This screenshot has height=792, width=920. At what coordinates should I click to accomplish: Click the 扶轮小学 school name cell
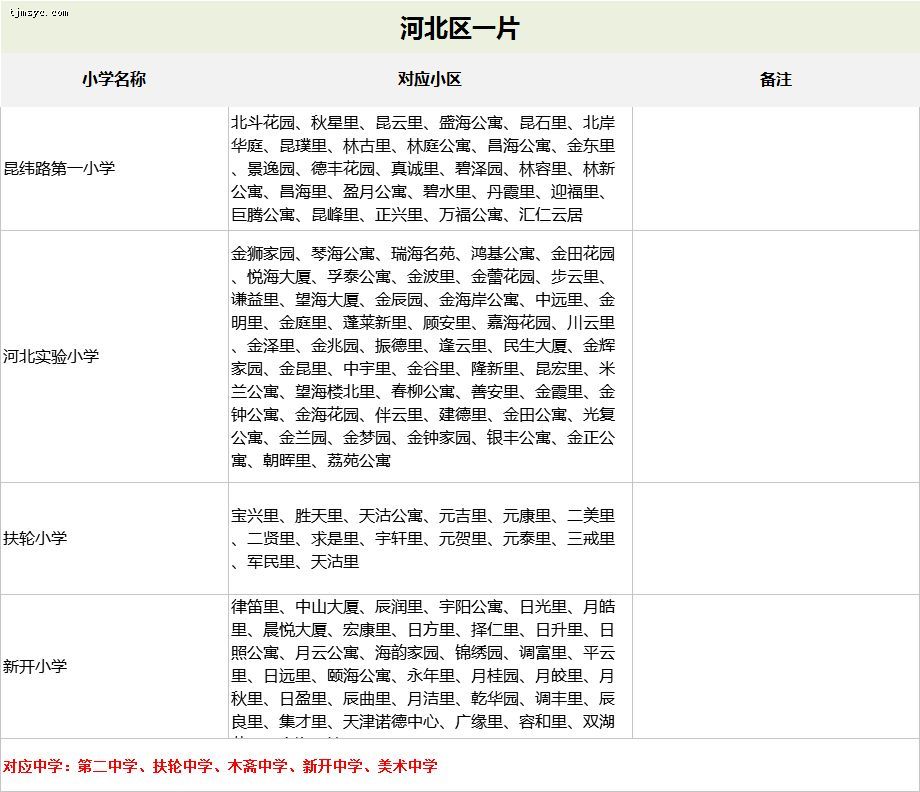[35, 538]
